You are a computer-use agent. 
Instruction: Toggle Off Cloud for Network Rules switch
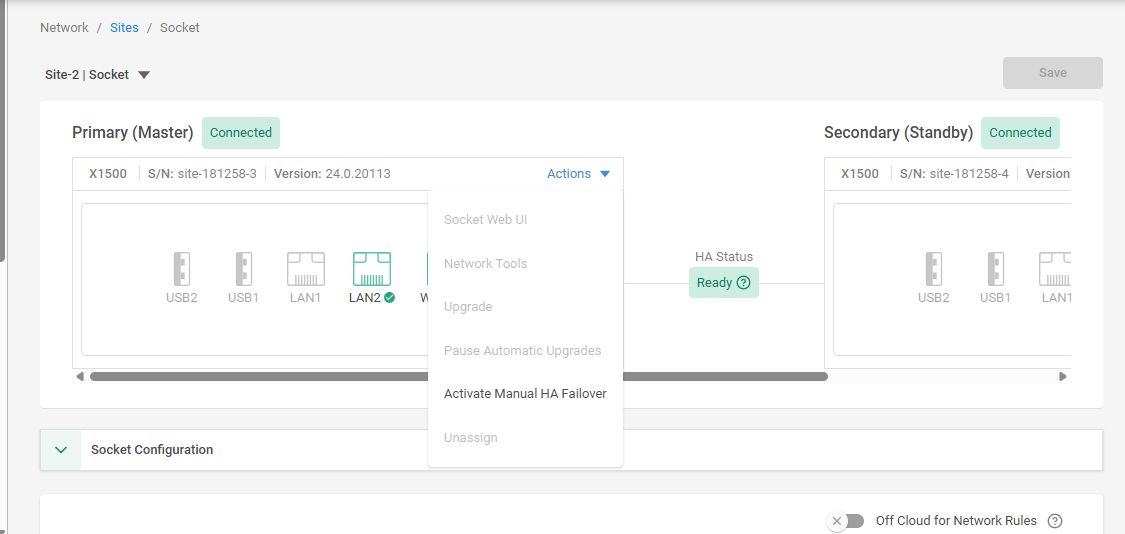pyautogui.click(x=846, y=521)
